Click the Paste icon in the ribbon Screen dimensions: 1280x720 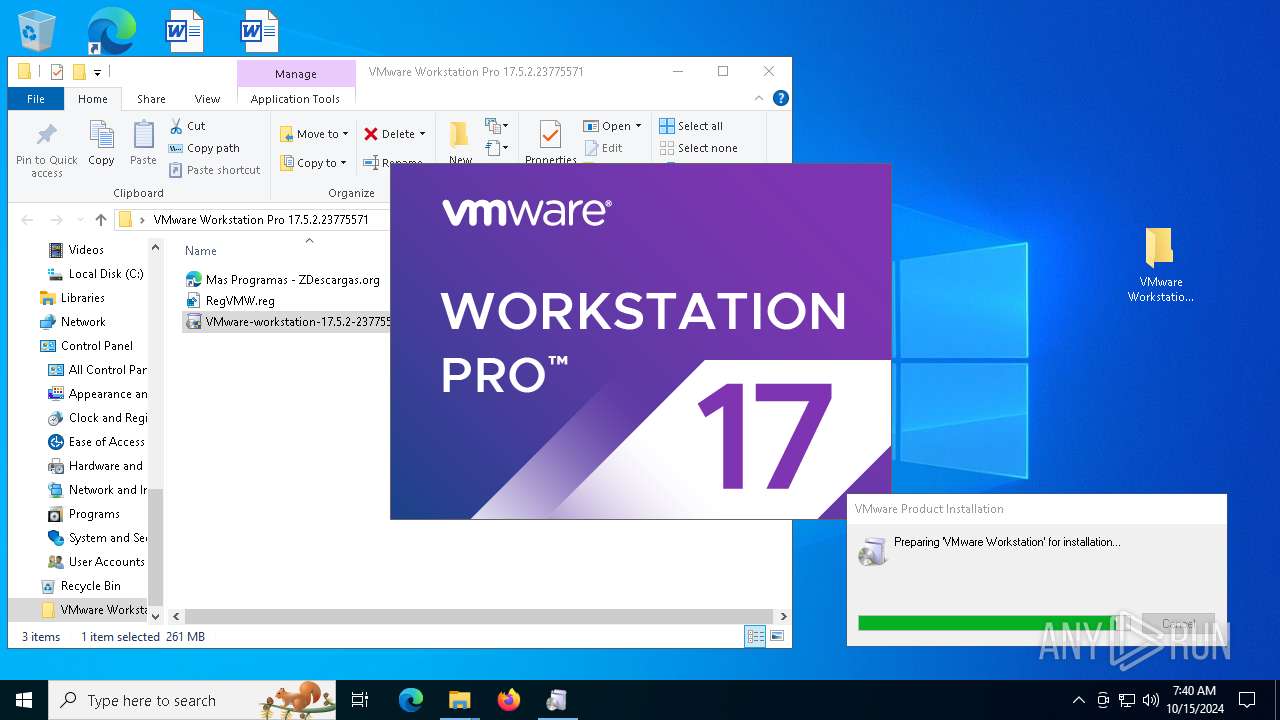pos(143,143)
